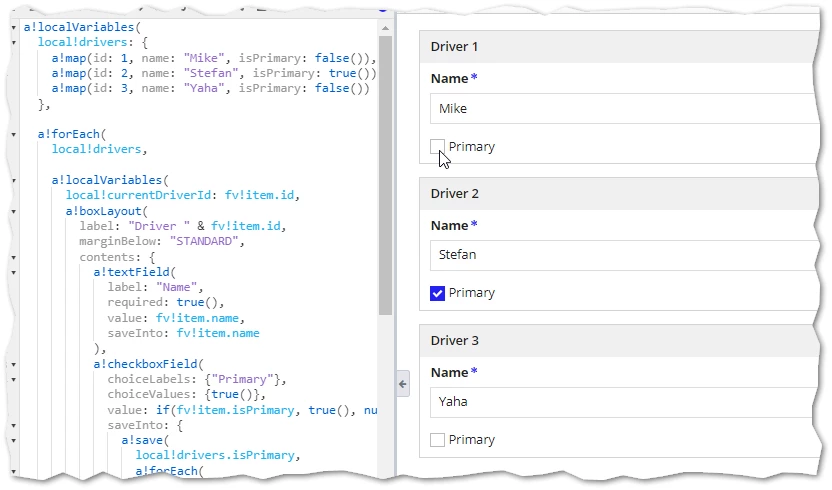Check the Primary checkbox for Driver 1

tap(437, 147)
